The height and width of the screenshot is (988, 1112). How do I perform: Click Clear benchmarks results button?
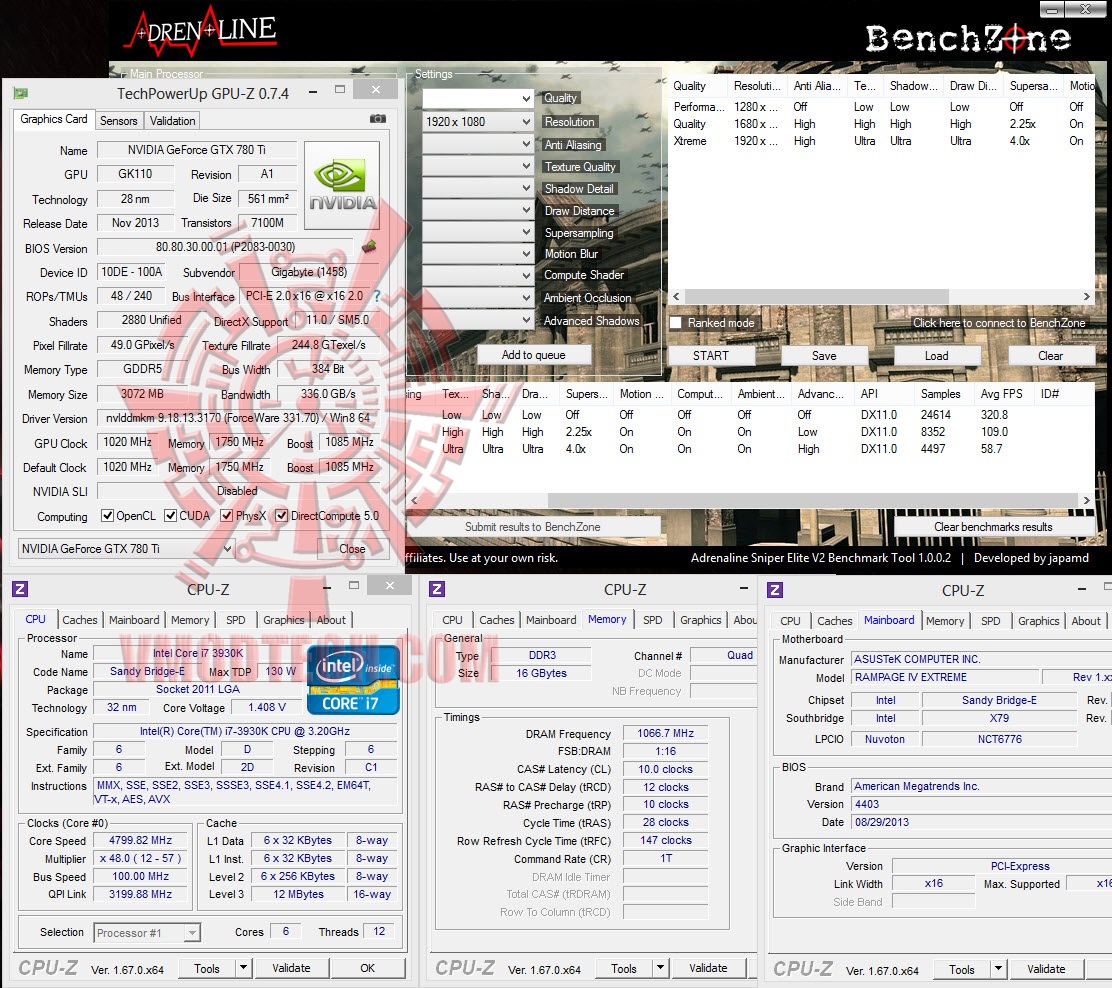(x=993, y=526)
